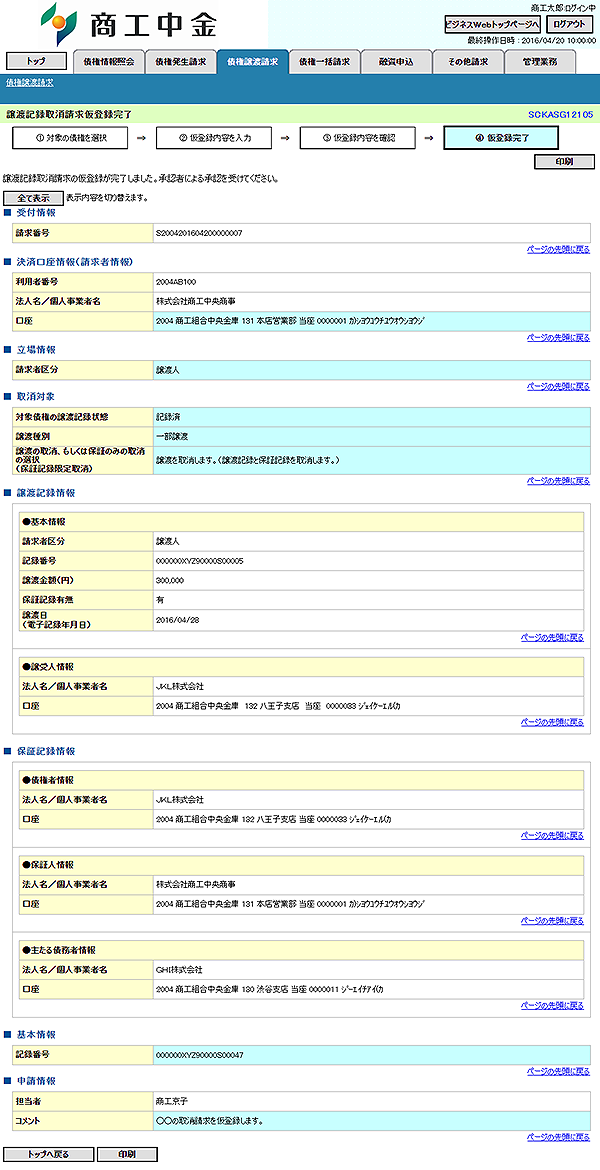Click the 印刷 button beside トップへ戻る
600x1170 pixels.
[x=127, y=1154]
